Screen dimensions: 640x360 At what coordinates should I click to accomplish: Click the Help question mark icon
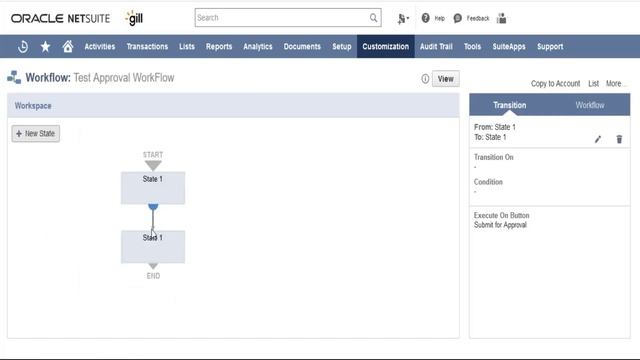(425, 18)
